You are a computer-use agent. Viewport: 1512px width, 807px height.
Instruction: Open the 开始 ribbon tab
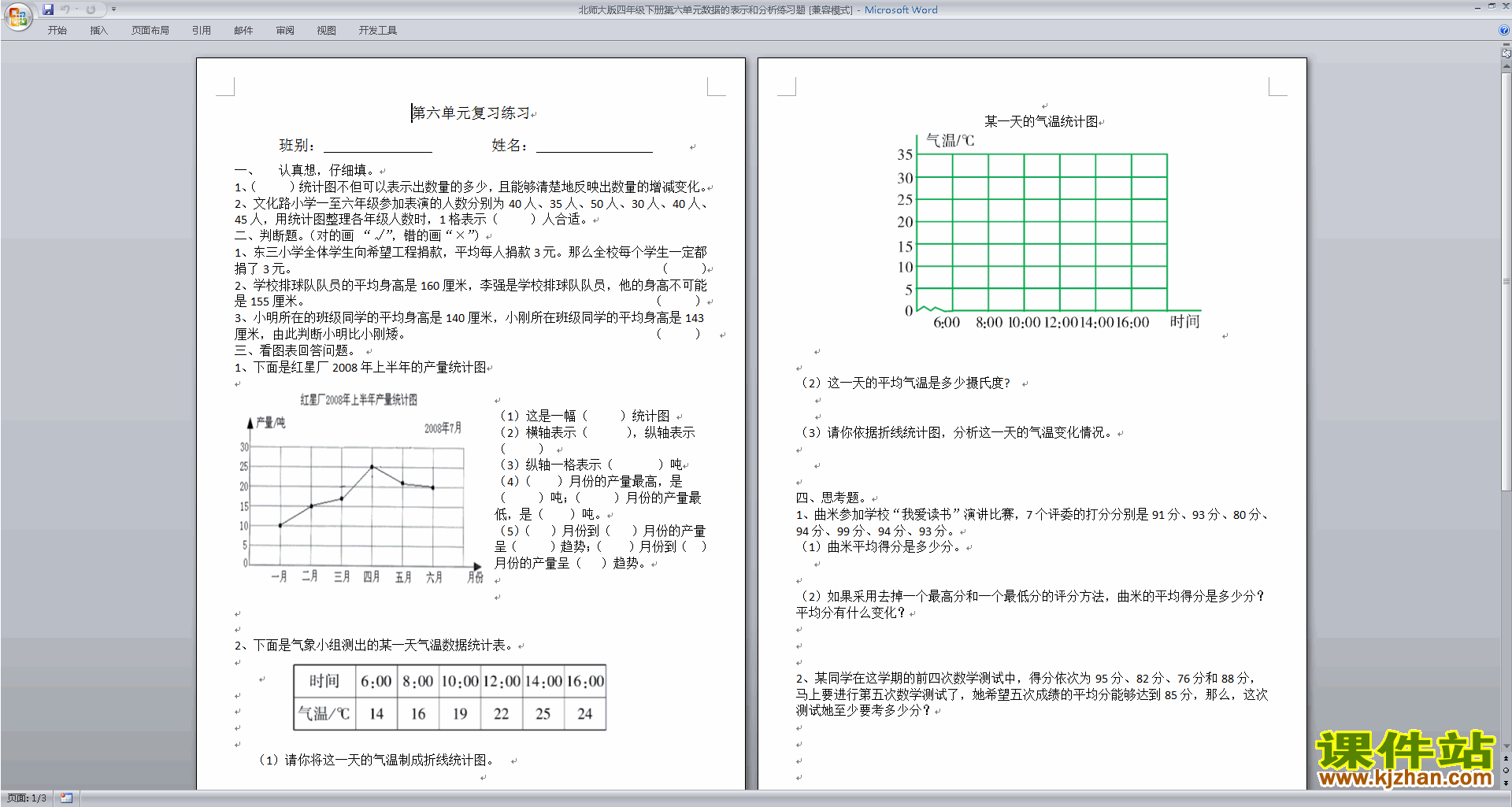(x=57, y=31)
